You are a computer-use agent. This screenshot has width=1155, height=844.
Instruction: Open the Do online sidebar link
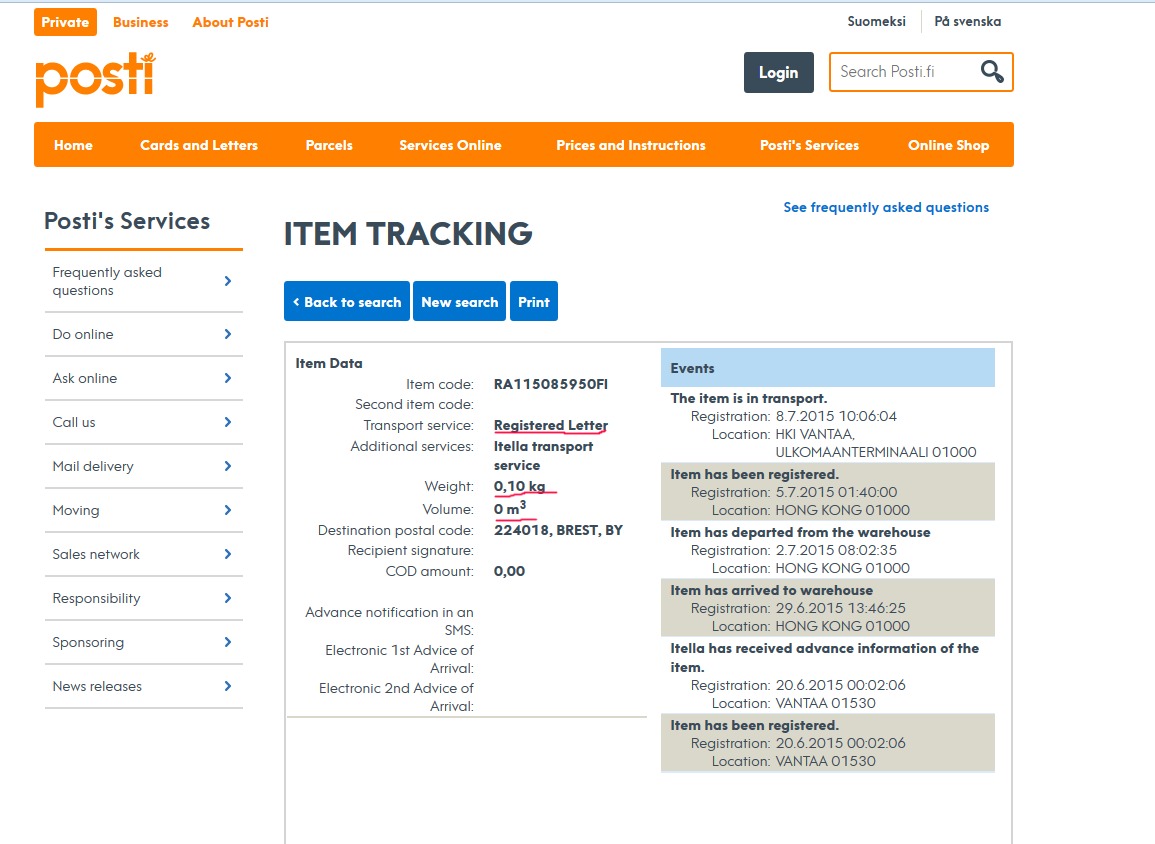tap(82, 334)
